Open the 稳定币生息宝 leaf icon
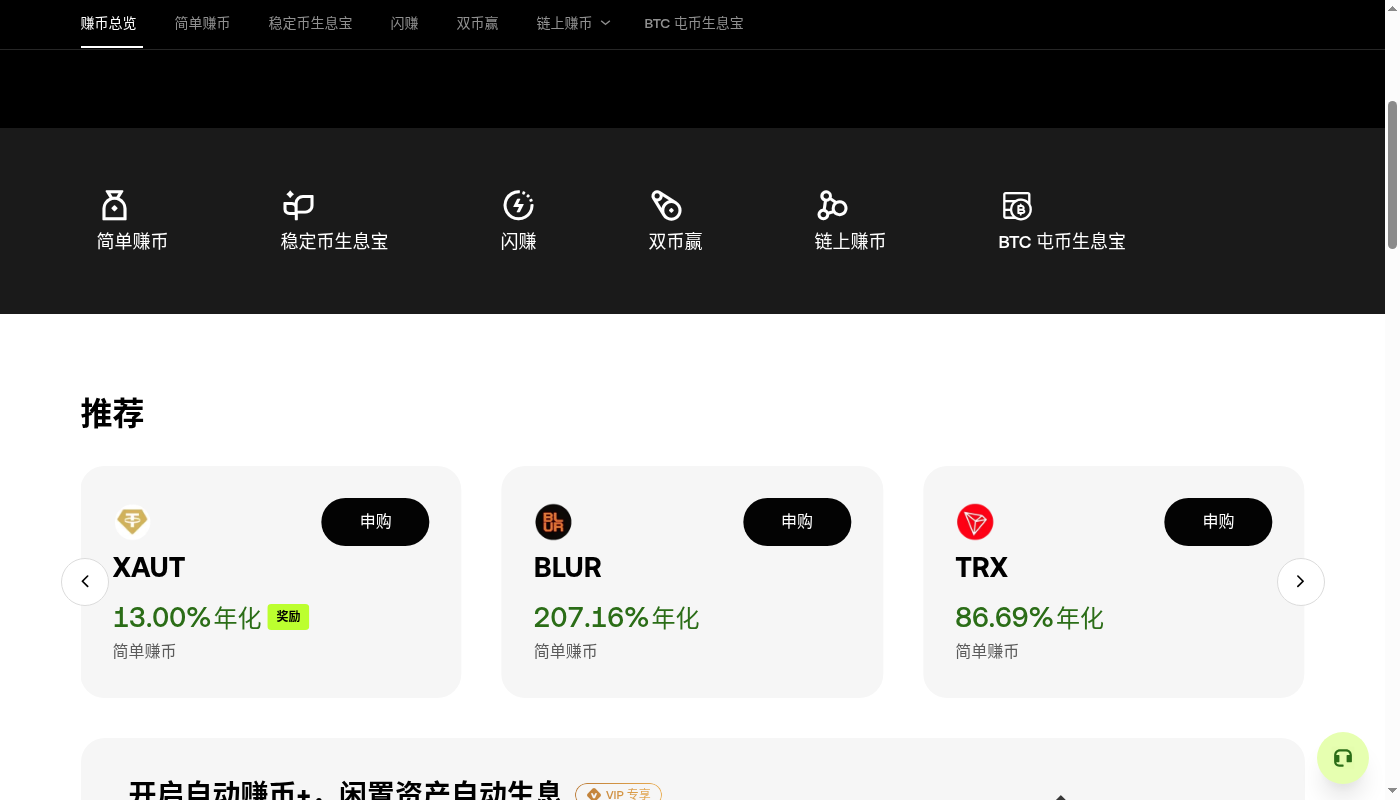 point(299,205)
